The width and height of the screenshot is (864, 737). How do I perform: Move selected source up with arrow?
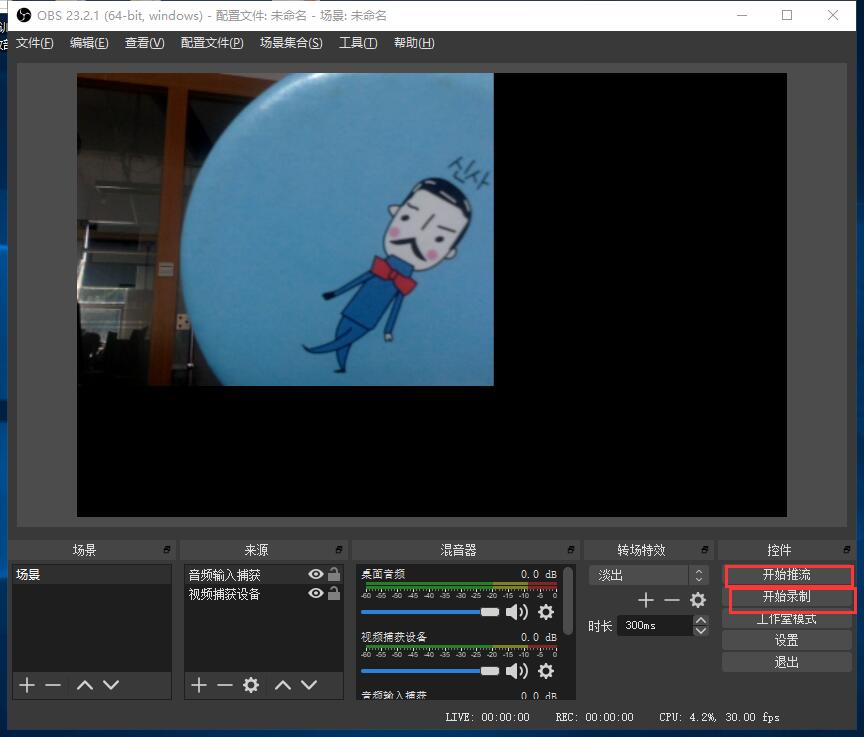point(283,685)
